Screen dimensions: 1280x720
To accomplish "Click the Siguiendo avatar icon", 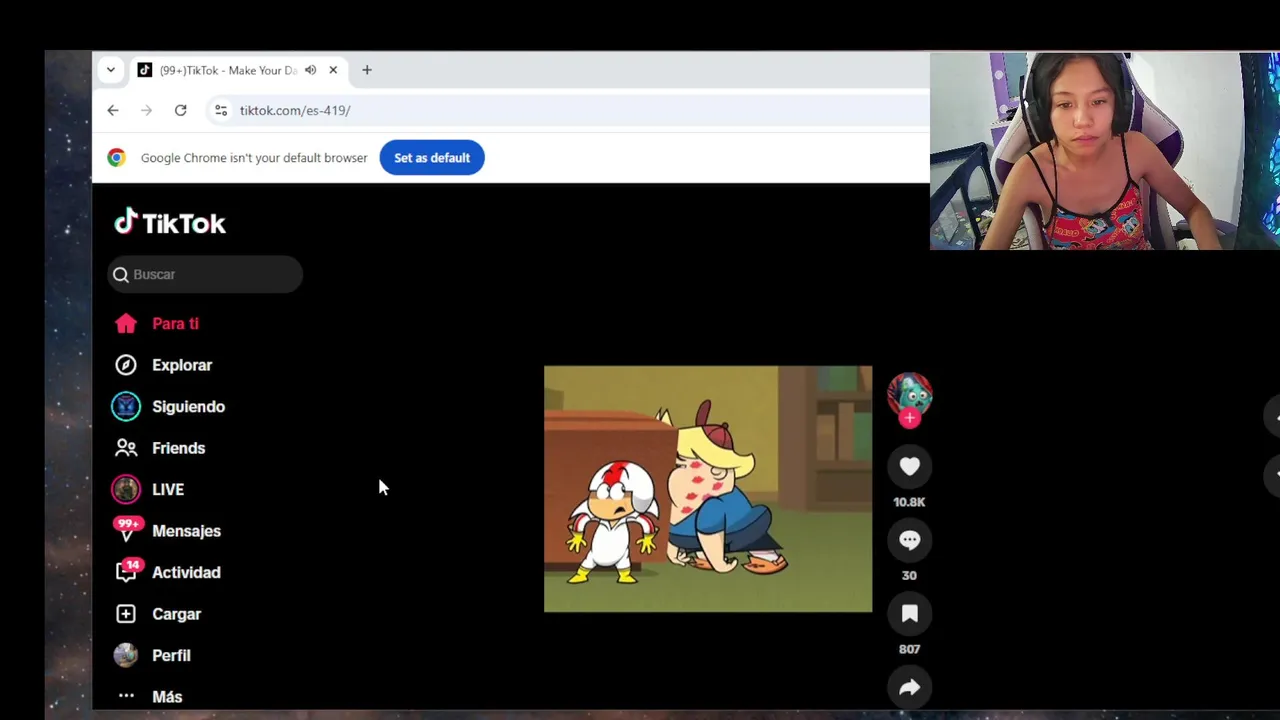I will (126, 406).
